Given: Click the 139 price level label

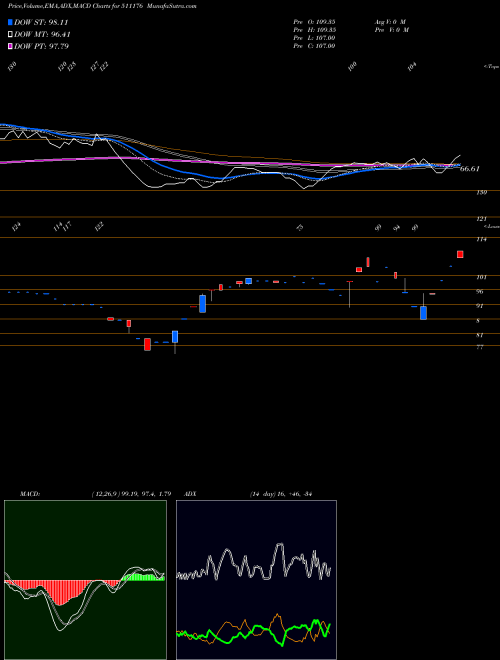Looking at the screenshot, I should 482,192.
